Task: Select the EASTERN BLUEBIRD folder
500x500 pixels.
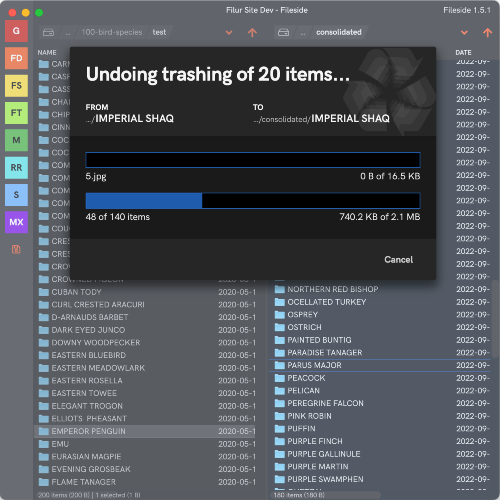Action: click(146, 355)
